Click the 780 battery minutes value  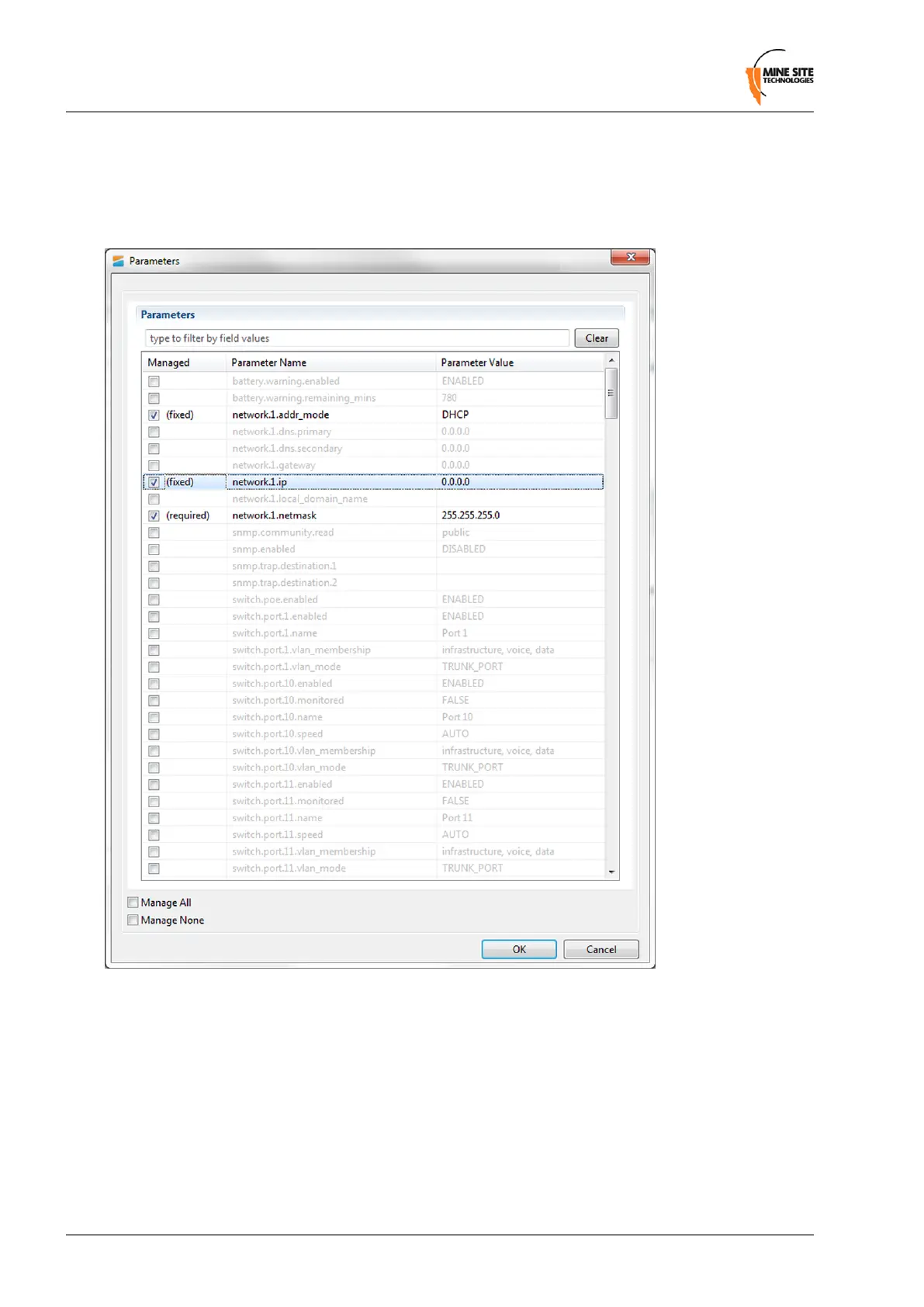point(449,397)
